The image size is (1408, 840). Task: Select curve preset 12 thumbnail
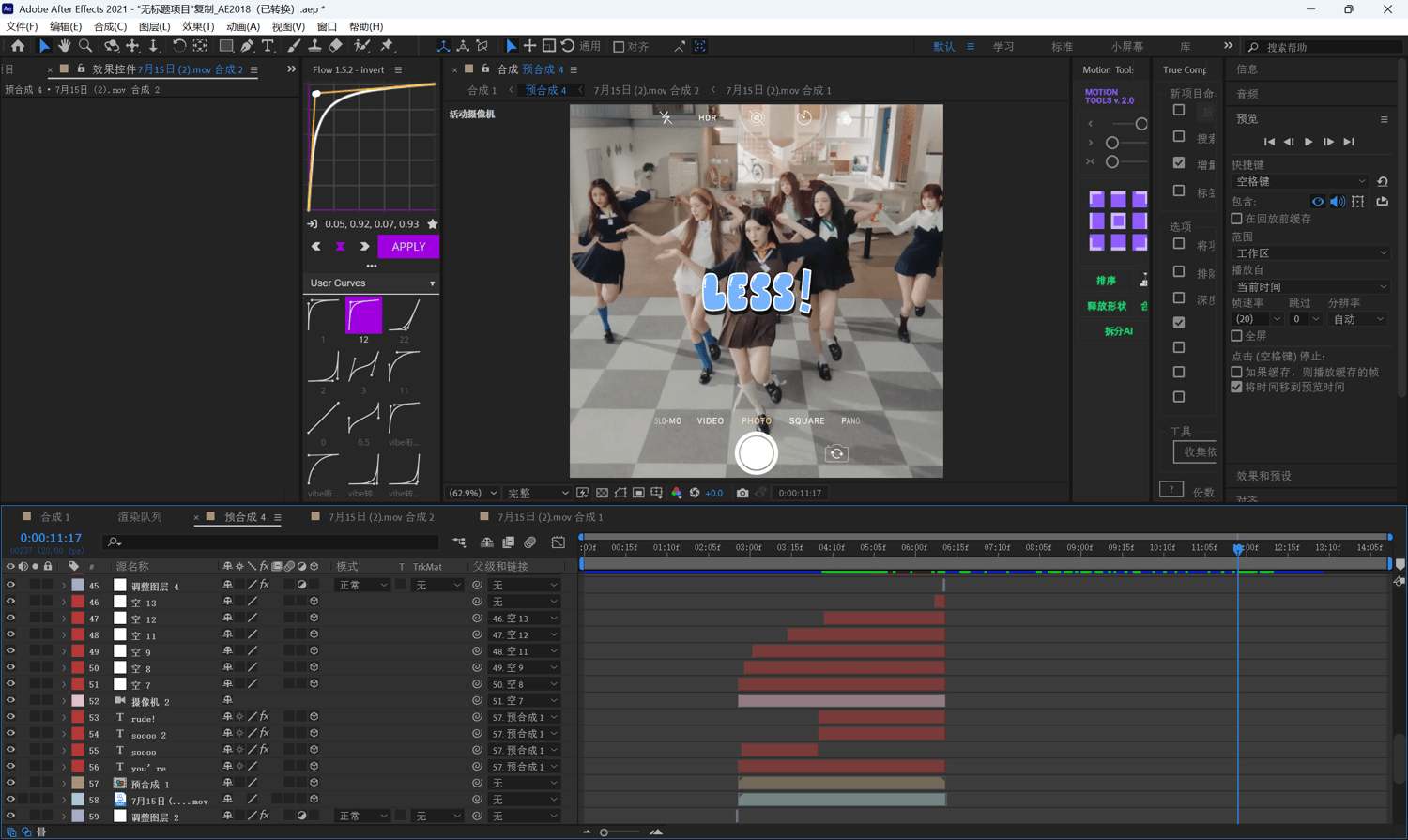[363, 316]
